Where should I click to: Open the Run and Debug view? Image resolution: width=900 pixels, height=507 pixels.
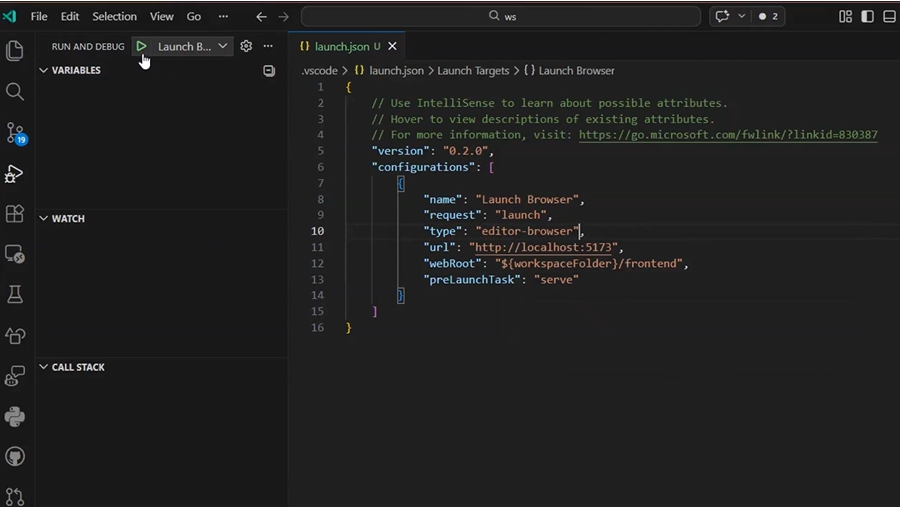14,173
